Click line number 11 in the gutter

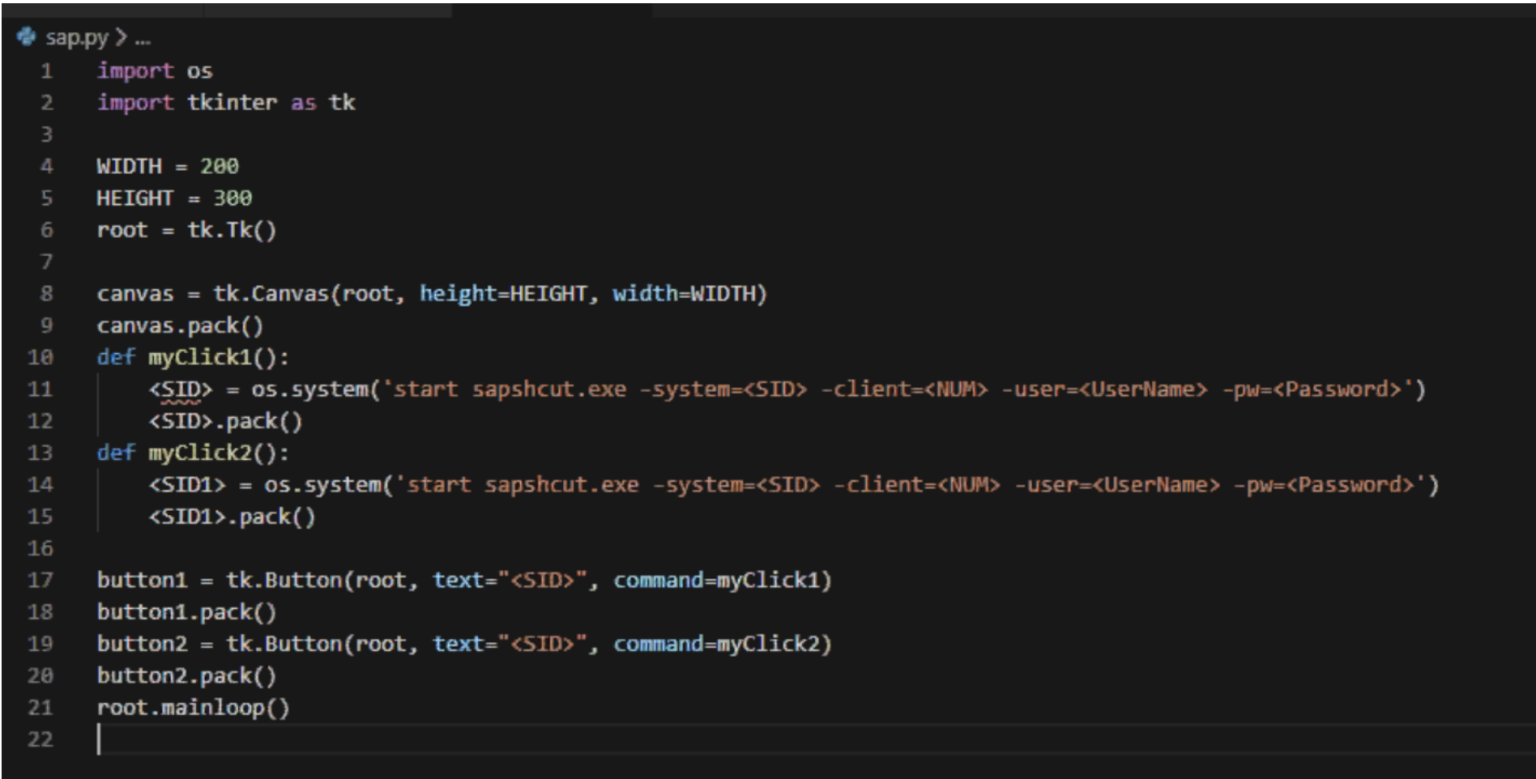42,389
